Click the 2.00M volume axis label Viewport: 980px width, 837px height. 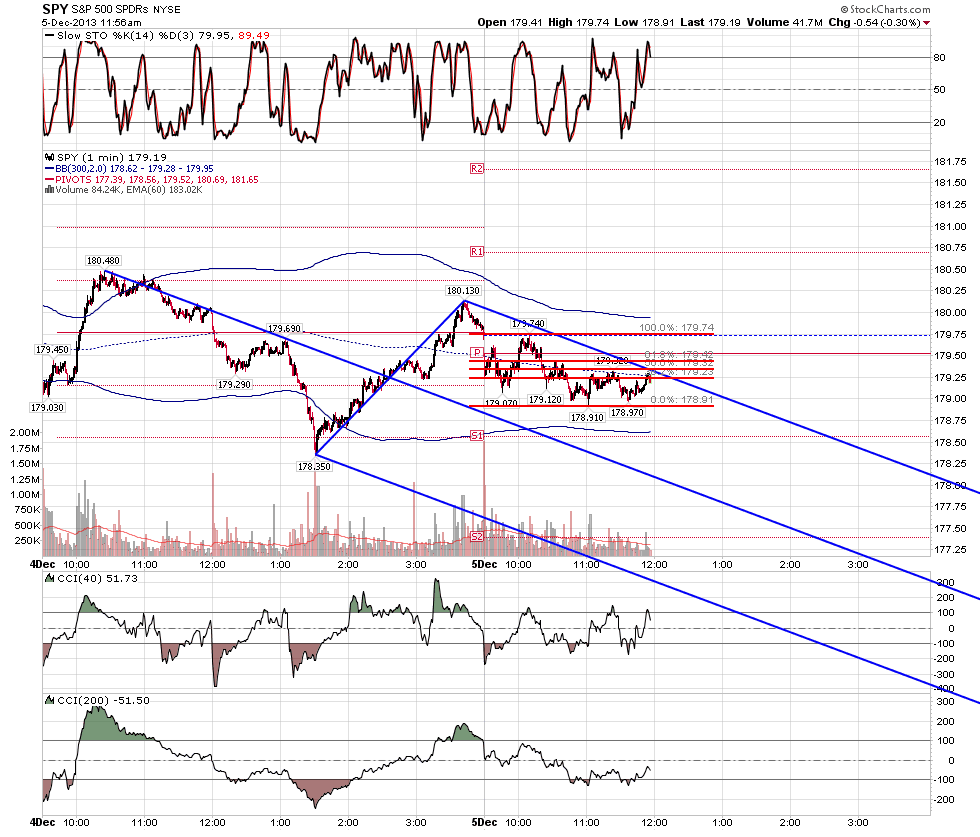[25, 433]
